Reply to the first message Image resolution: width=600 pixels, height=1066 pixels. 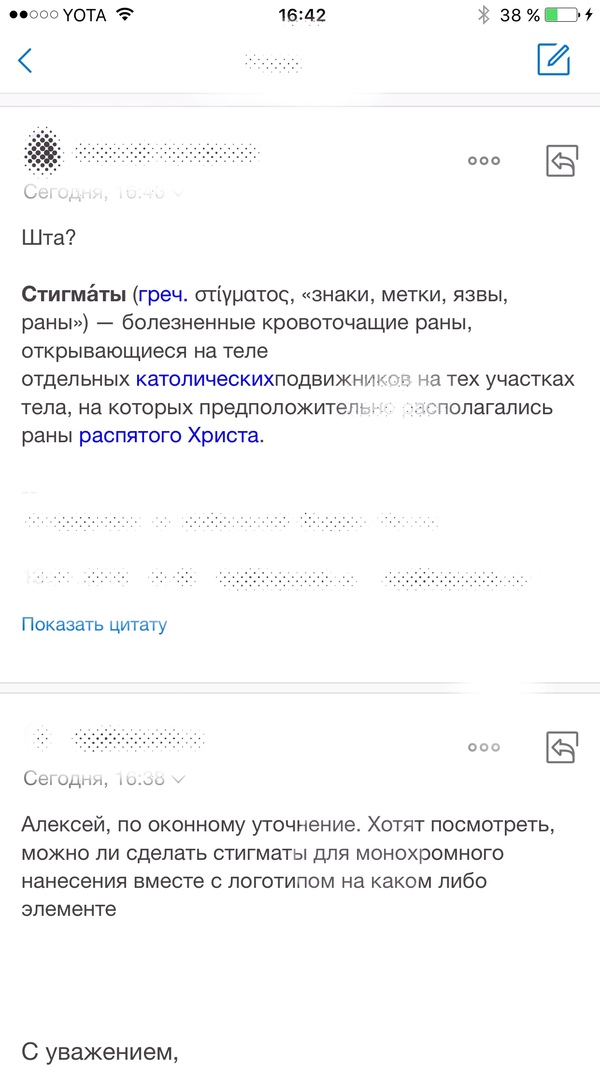[x=561, y=161]
